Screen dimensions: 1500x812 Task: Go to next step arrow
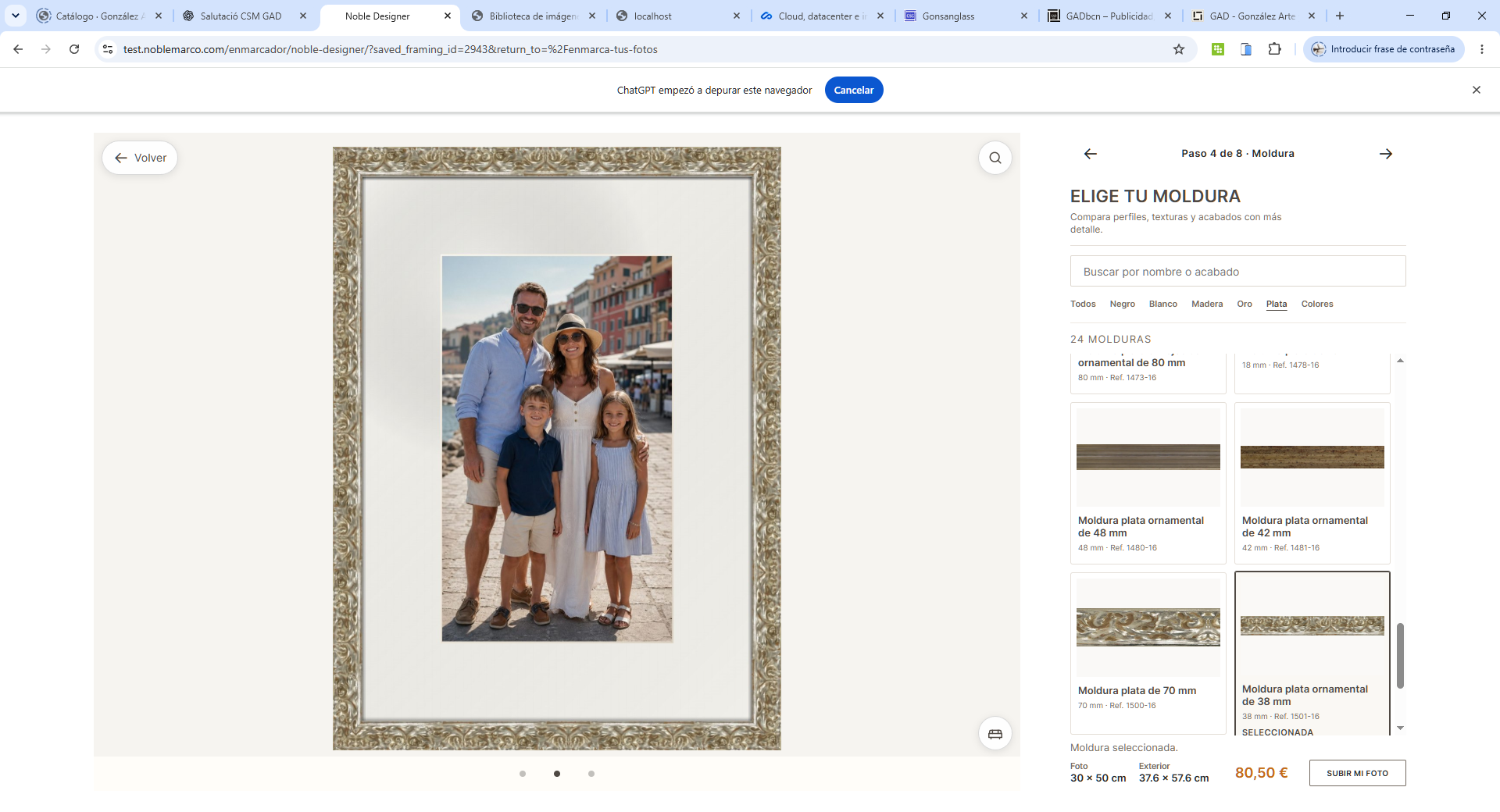[x=1386, y=154]
